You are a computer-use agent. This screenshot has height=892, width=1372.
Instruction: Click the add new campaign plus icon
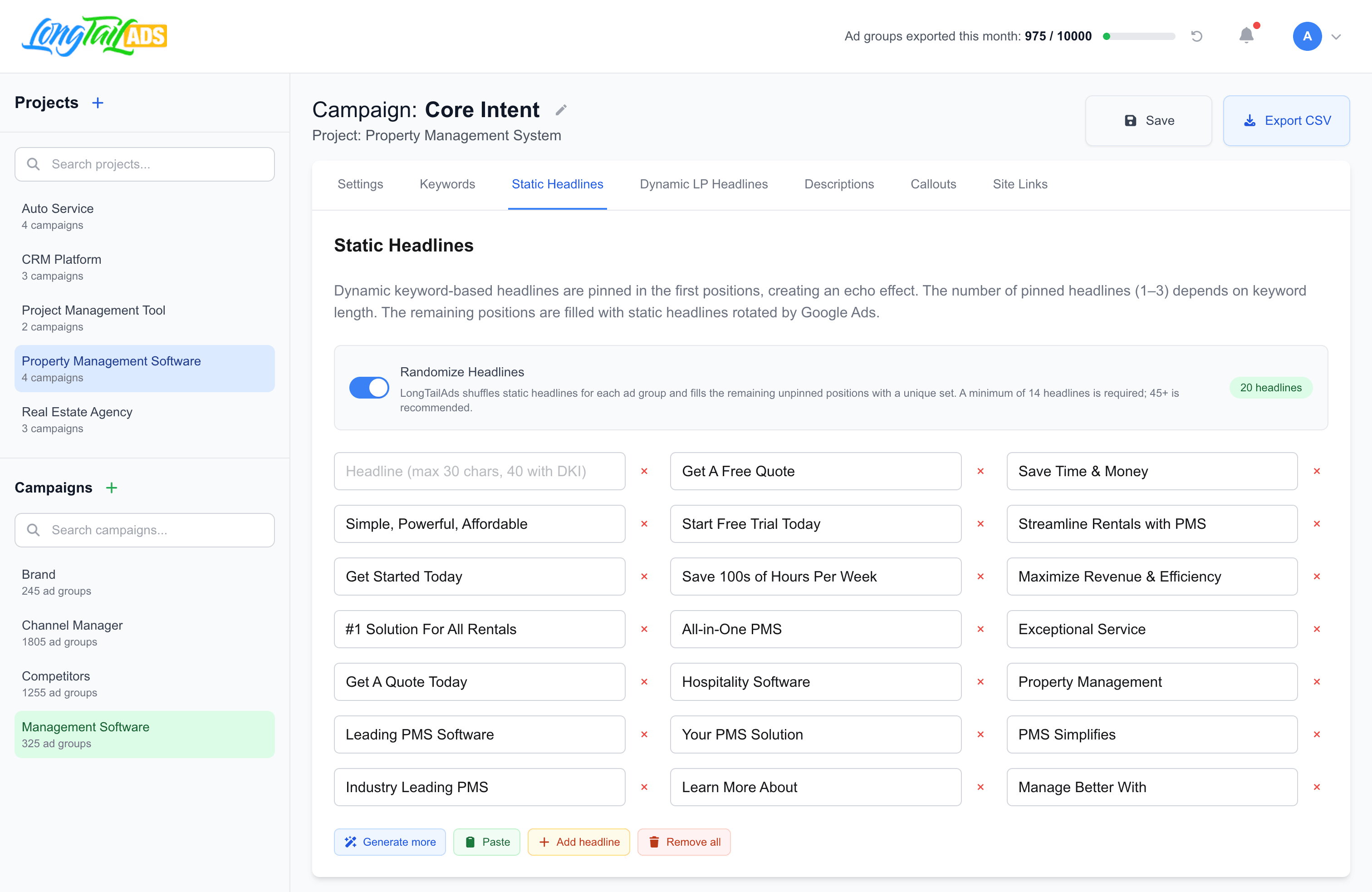112,488
